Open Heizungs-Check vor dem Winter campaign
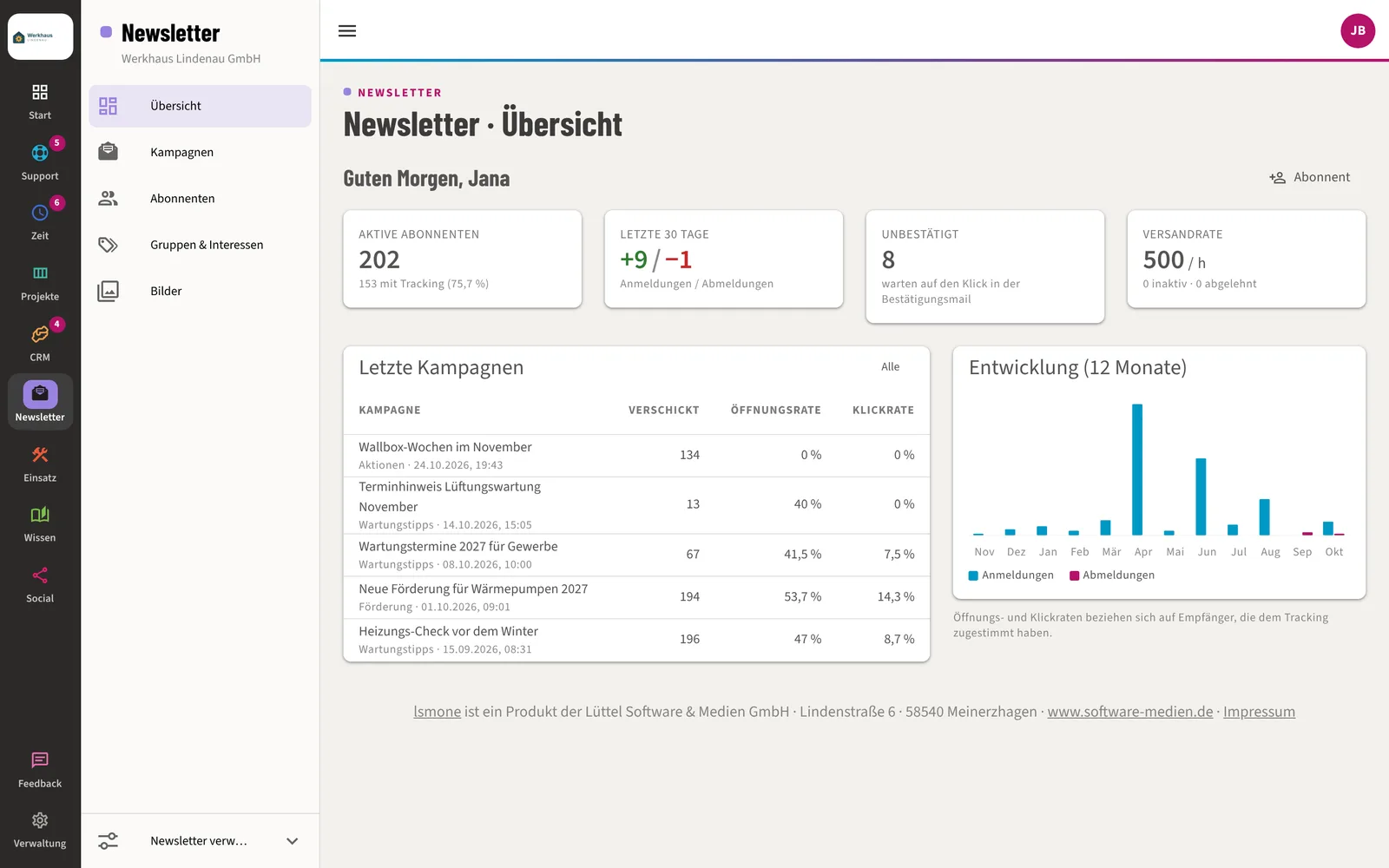The image size is (1389, 868). (x=636, y=640)
